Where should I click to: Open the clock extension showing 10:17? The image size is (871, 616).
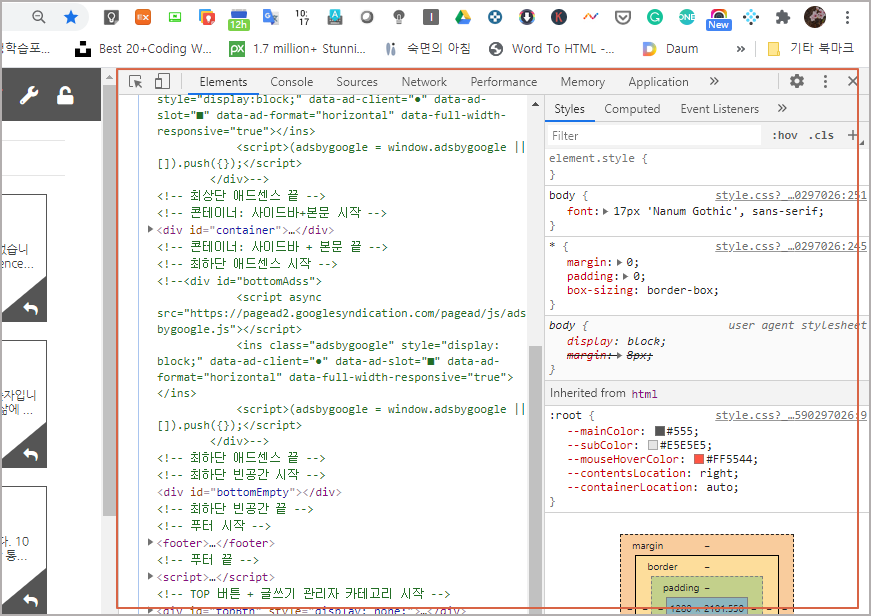302,17
